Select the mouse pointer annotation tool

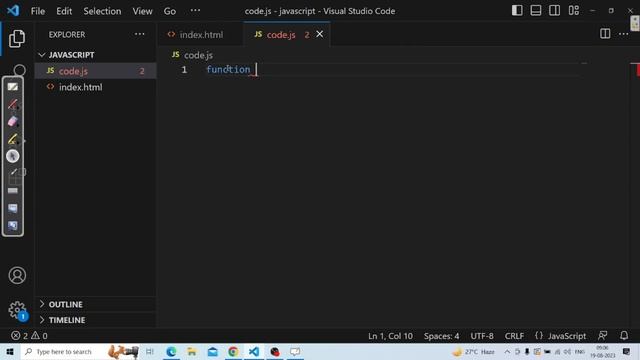pos(13,156)
